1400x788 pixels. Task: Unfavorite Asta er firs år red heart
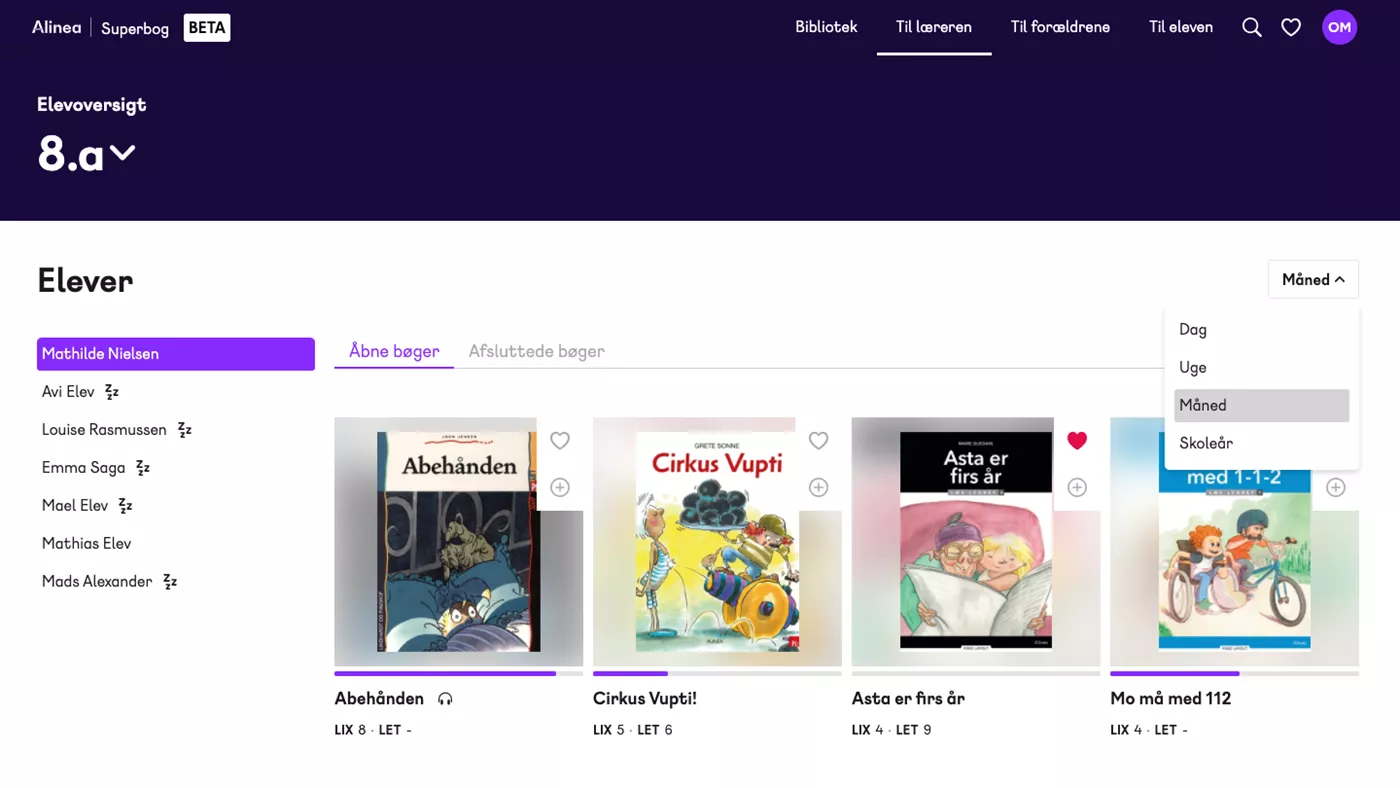(x=1077, y=440)
